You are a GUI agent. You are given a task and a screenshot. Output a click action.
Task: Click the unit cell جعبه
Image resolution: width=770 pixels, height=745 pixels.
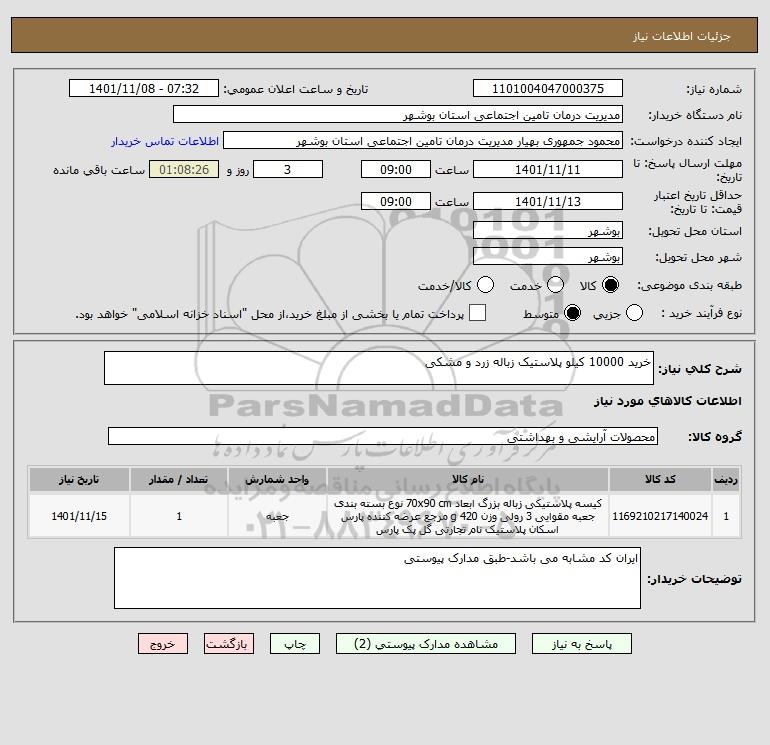277,516
